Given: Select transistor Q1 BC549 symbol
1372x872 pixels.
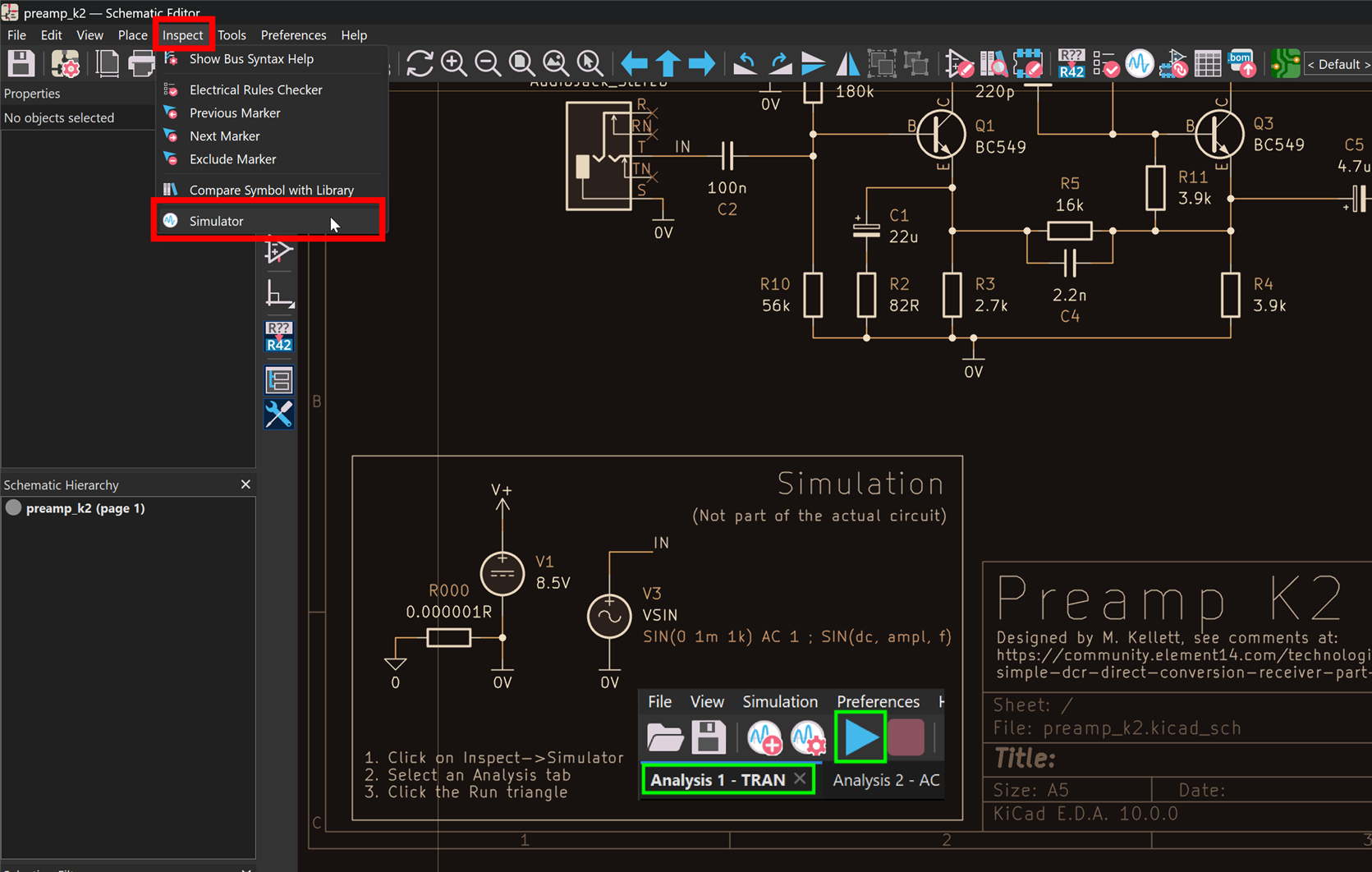Looking at the screenshot, I should click(x=942, y=134).
